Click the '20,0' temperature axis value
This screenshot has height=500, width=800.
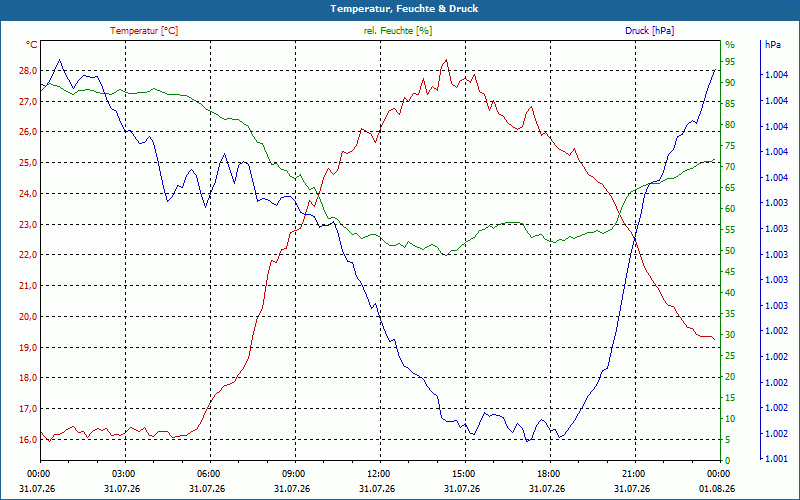tap(28, 316)
